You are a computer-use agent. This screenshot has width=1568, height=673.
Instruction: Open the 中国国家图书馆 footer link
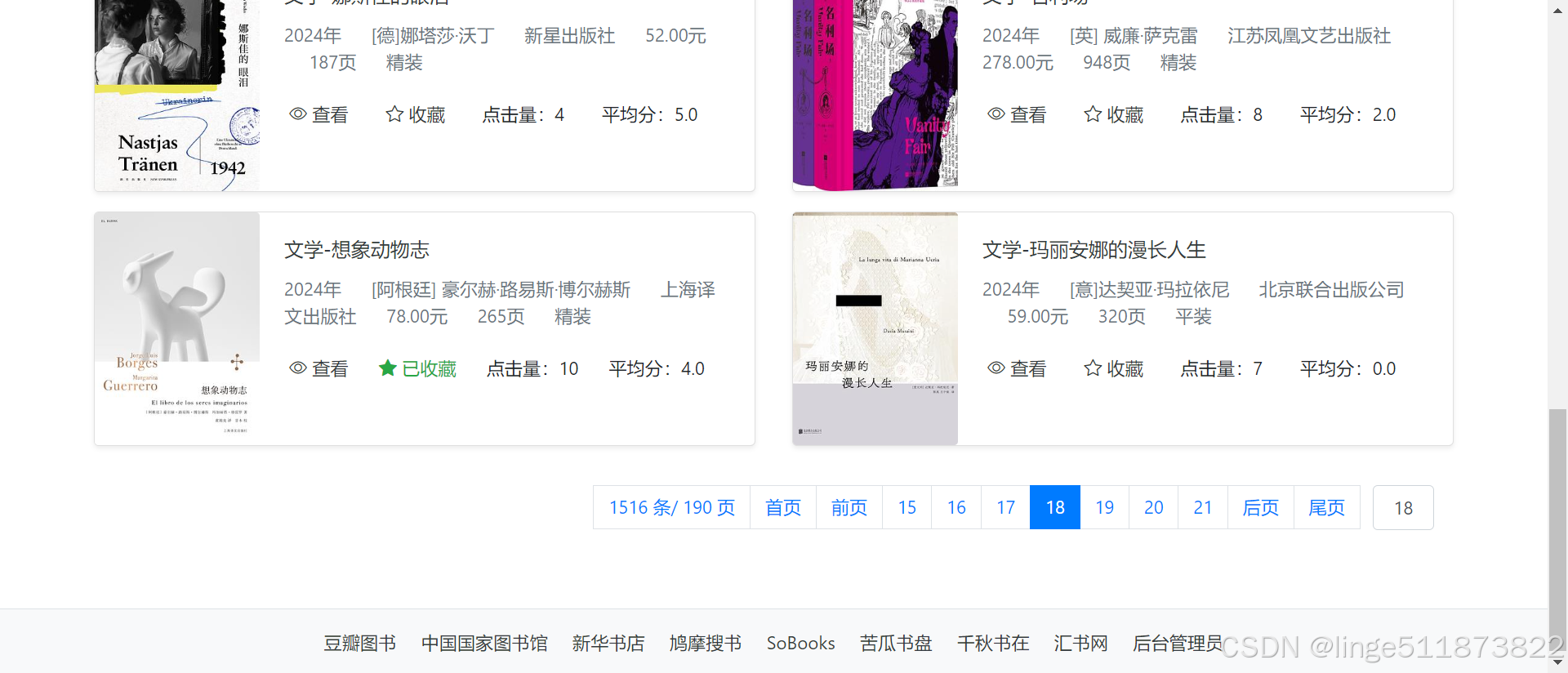tap(485, 644)
